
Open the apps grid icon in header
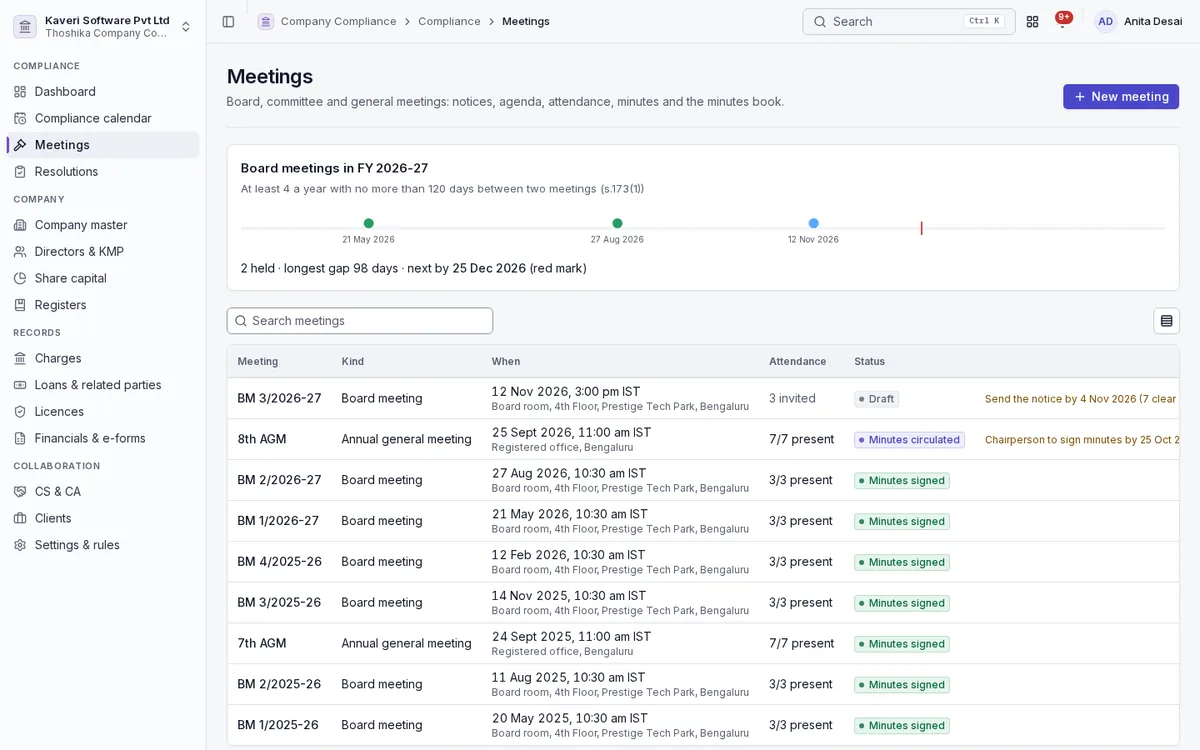point(1032,21)
